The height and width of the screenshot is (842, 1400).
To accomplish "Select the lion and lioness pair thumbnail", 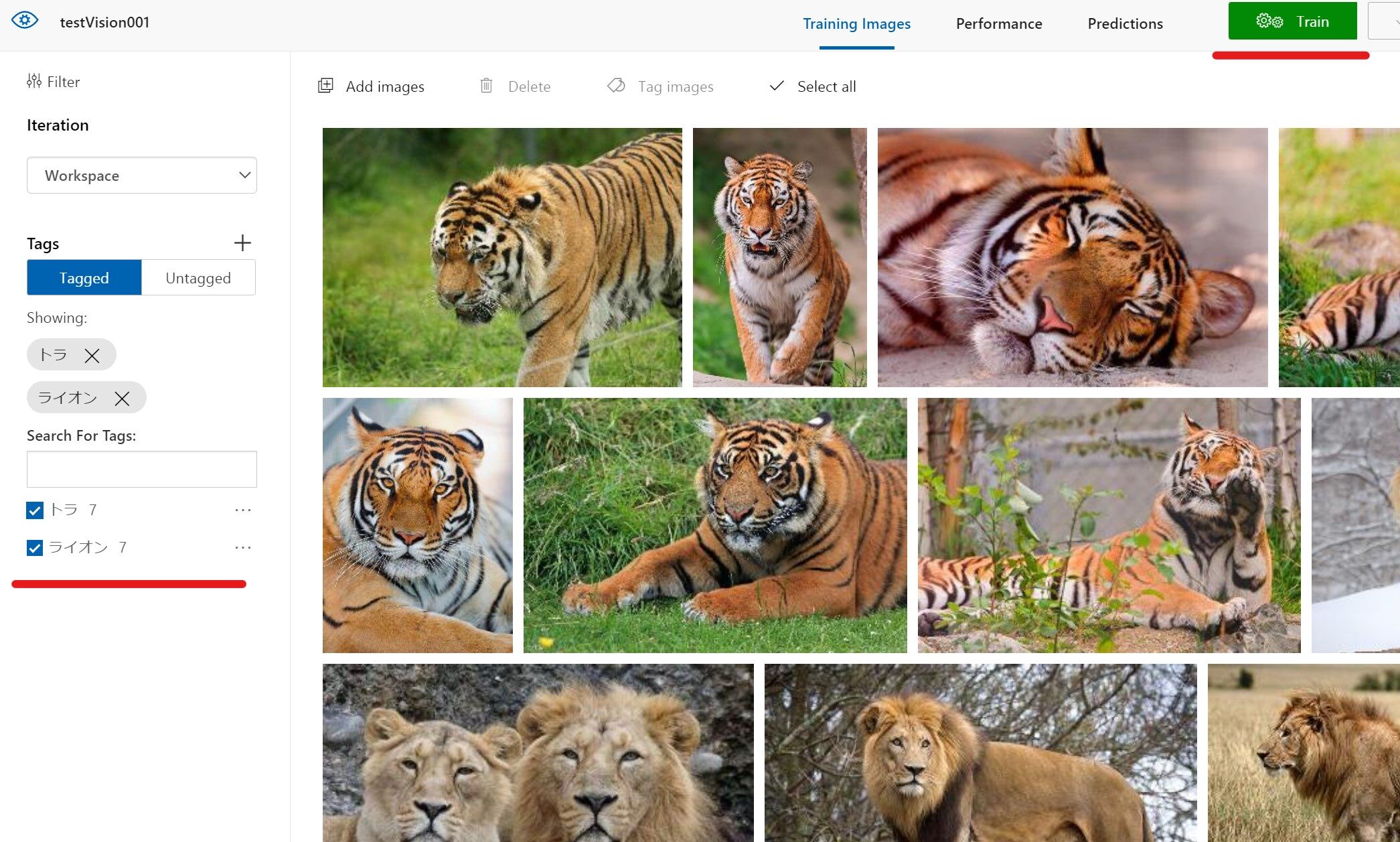I will pyautogui.click(x=538, y=753).
